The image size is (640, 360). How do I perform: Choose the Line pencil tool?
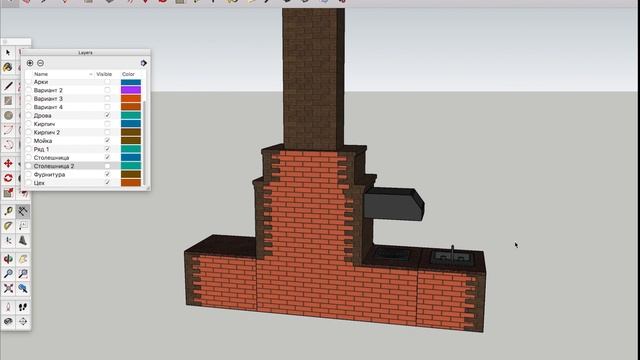8,86
